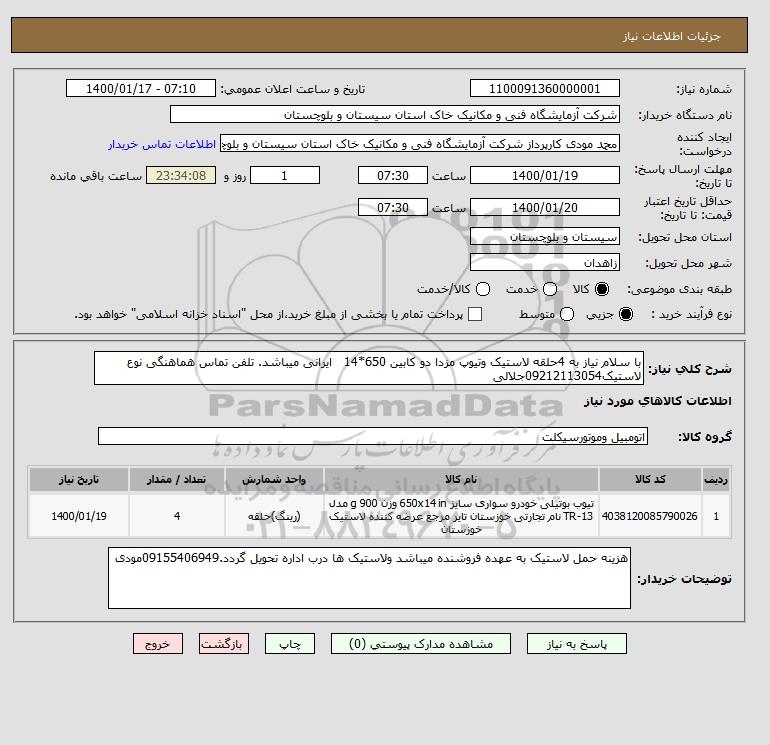Click the response deadline date 1400/01/19 field
The width and height of the screenshot is (770, 745).
pyautogui.click(x=545, y=175)
